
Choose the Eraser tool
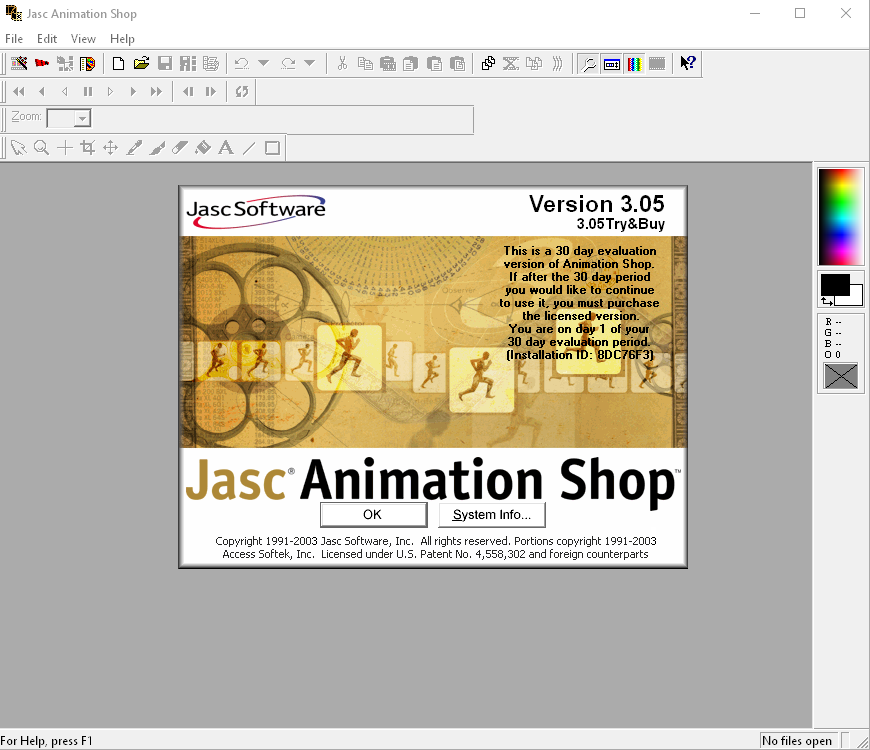(180, 148)
